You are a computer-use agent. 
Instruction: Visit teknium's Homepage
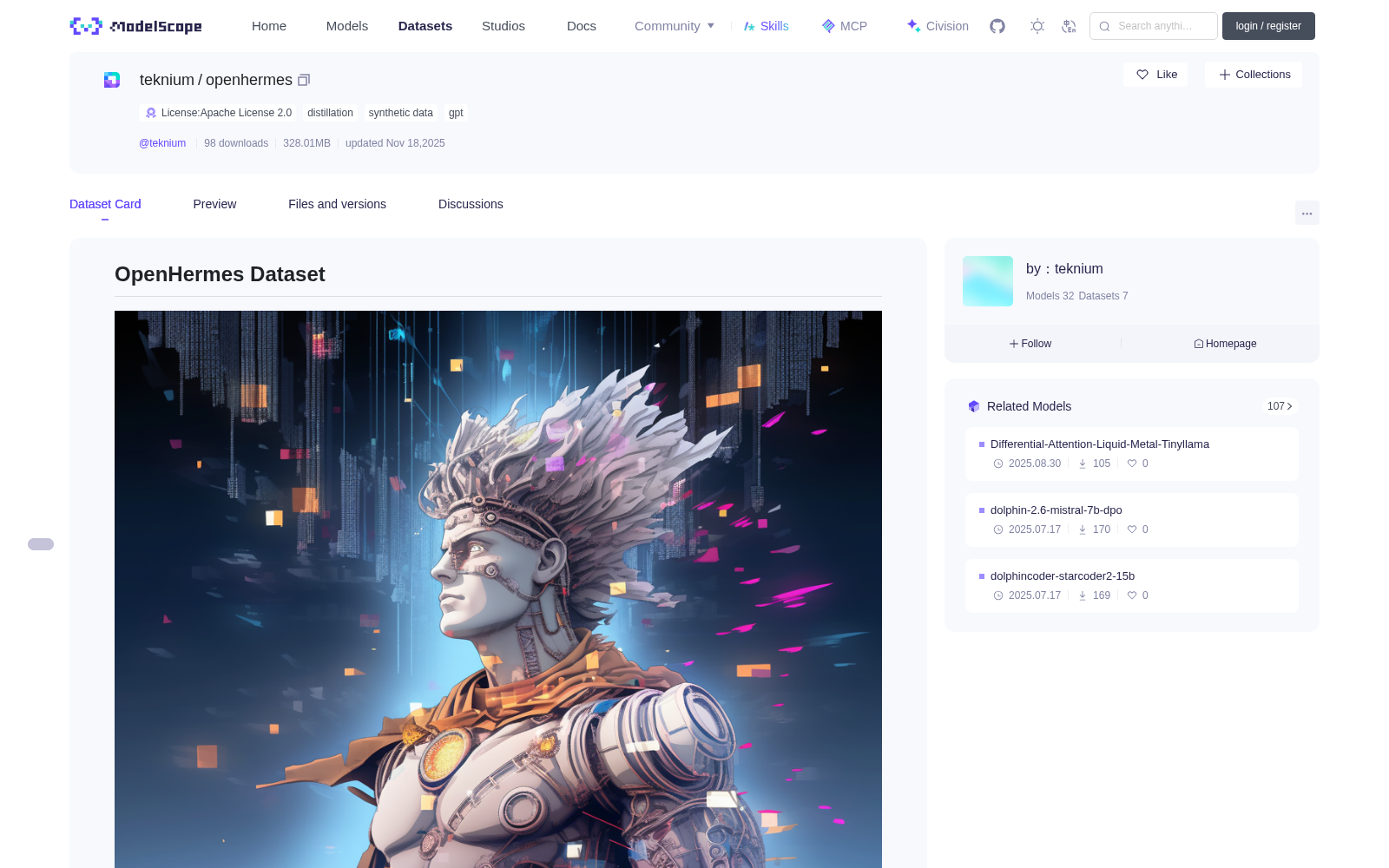coord(1225,344)
